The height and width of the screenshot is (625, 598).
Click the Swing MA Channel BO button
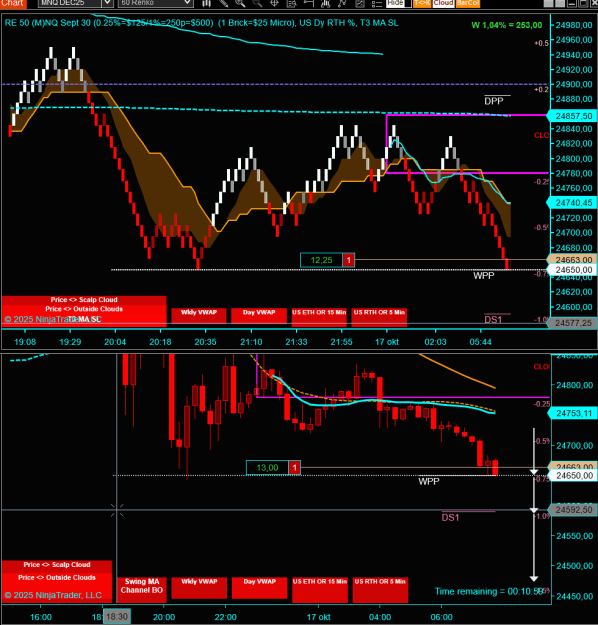142,588
